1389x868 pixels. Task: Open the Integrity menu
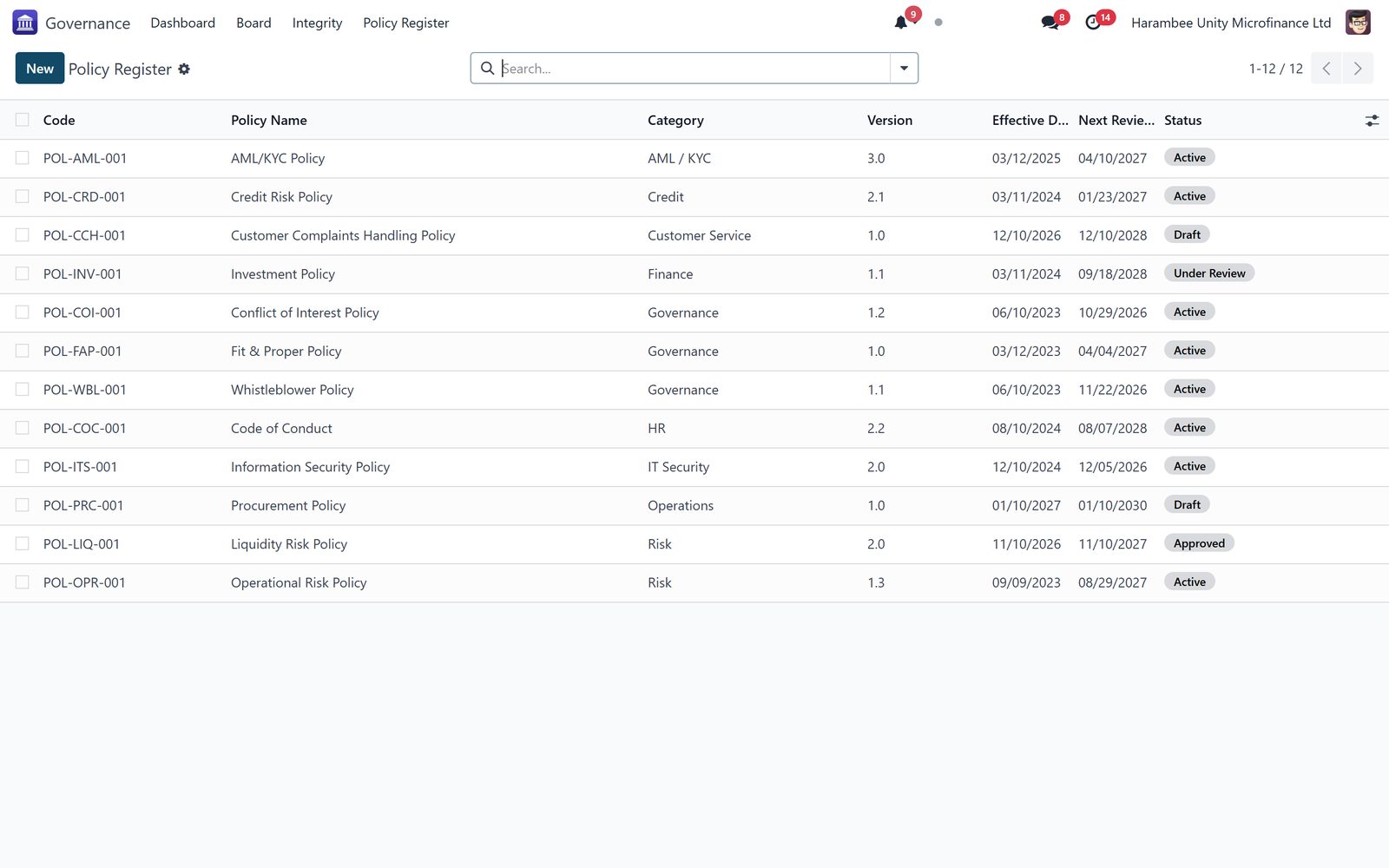point(317,23)
